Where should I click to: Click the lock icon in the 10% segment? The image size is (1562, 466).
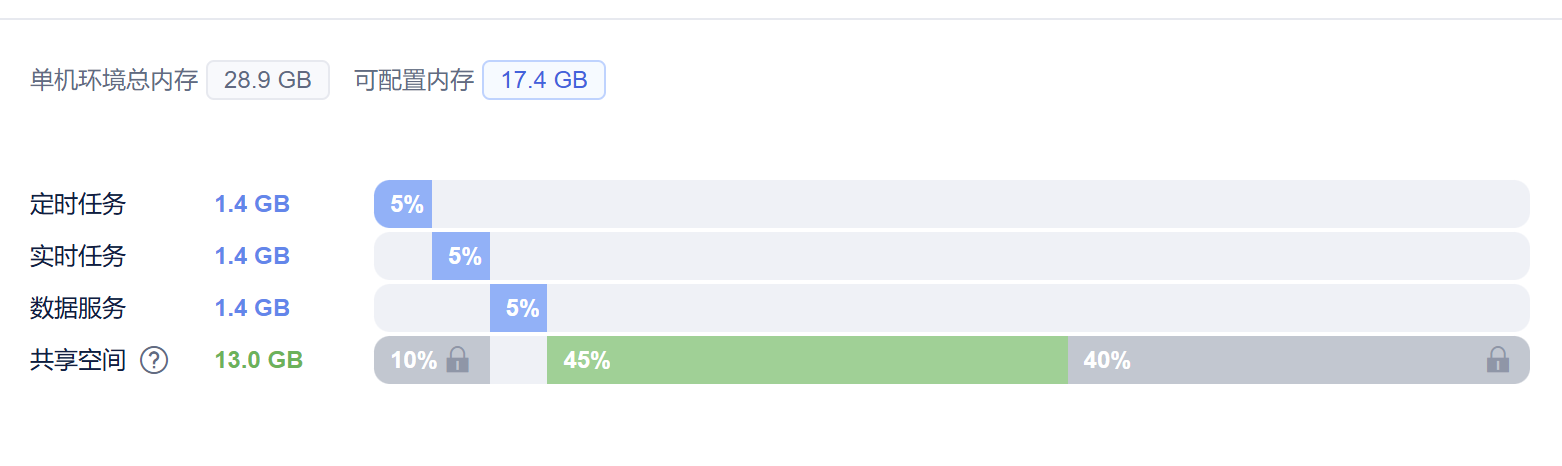pos(457,360)
